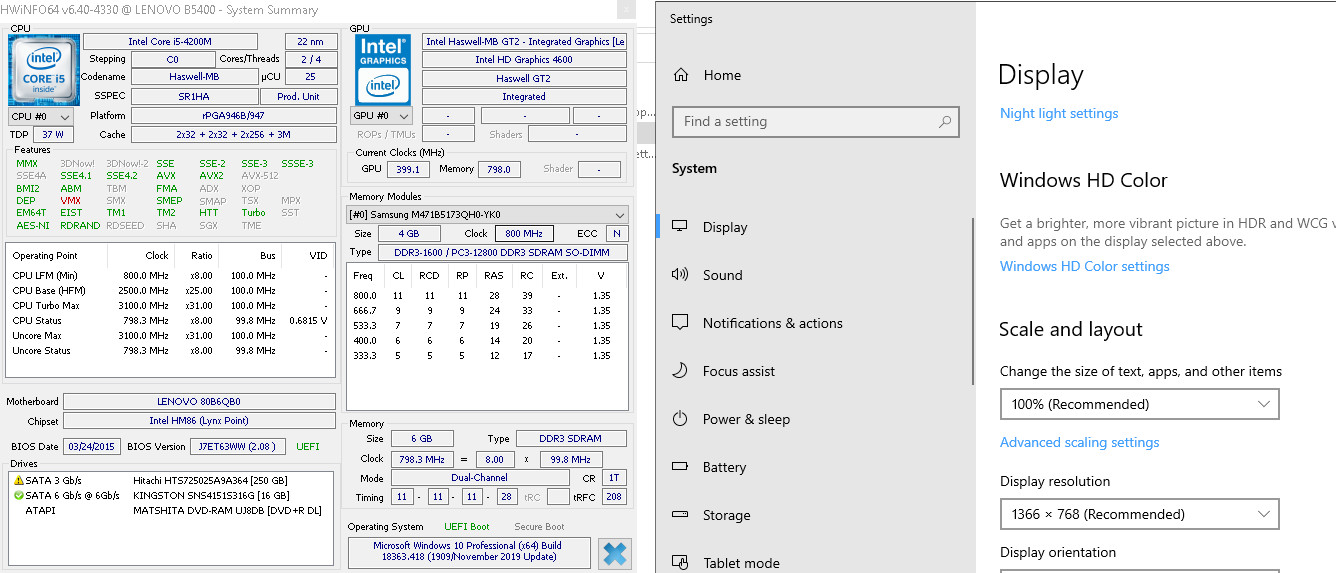The height and width of the screenshot is (573, 1336).
Task: Click the rPGA946B/947 platform field
Action: coord(234,116)
